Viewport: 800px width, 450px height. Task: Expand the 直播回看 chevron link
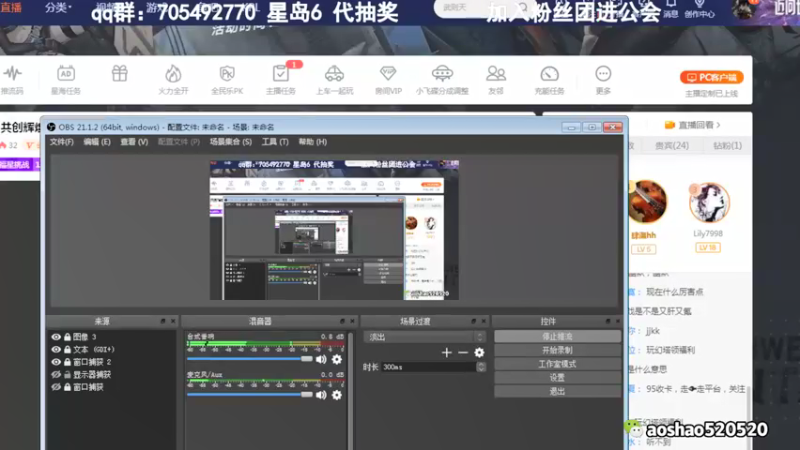tap(718, 125)
